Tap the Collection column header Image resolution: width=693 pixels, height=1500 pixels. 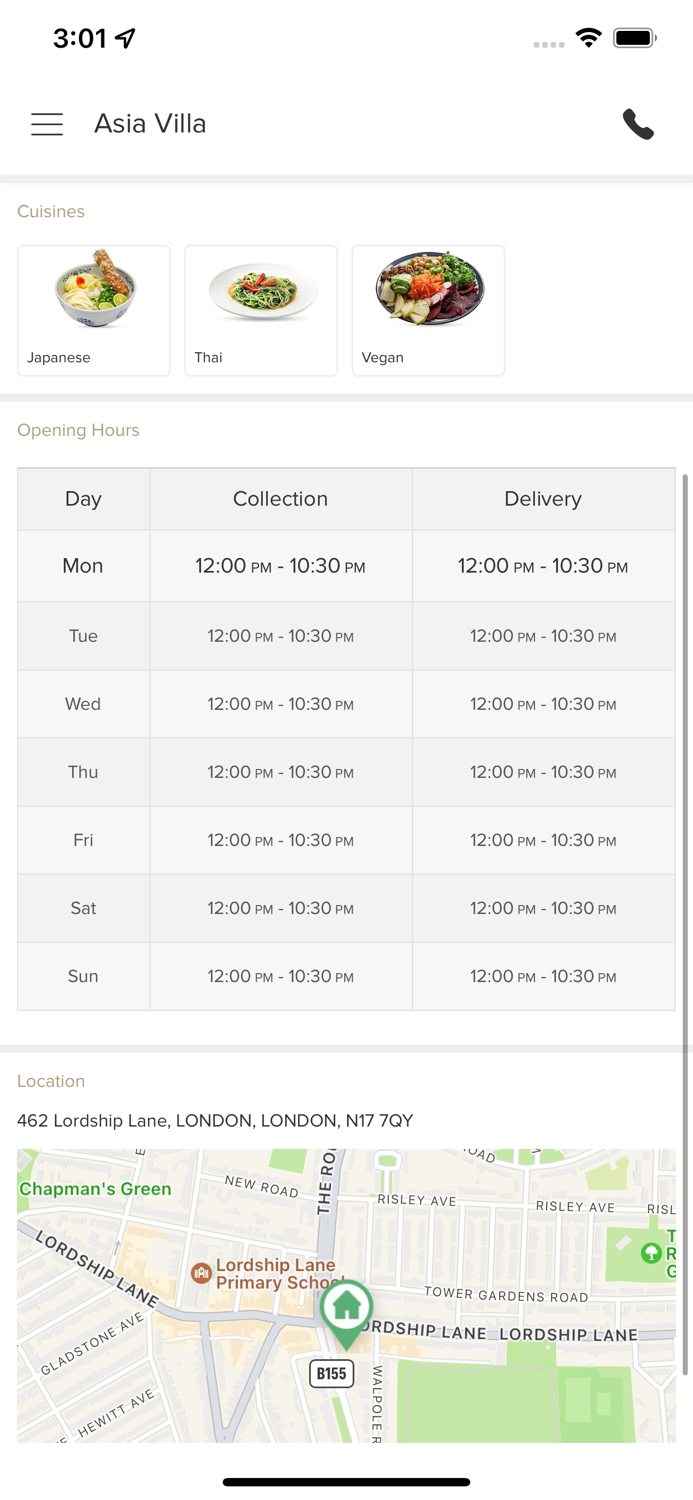click(281, 499)
